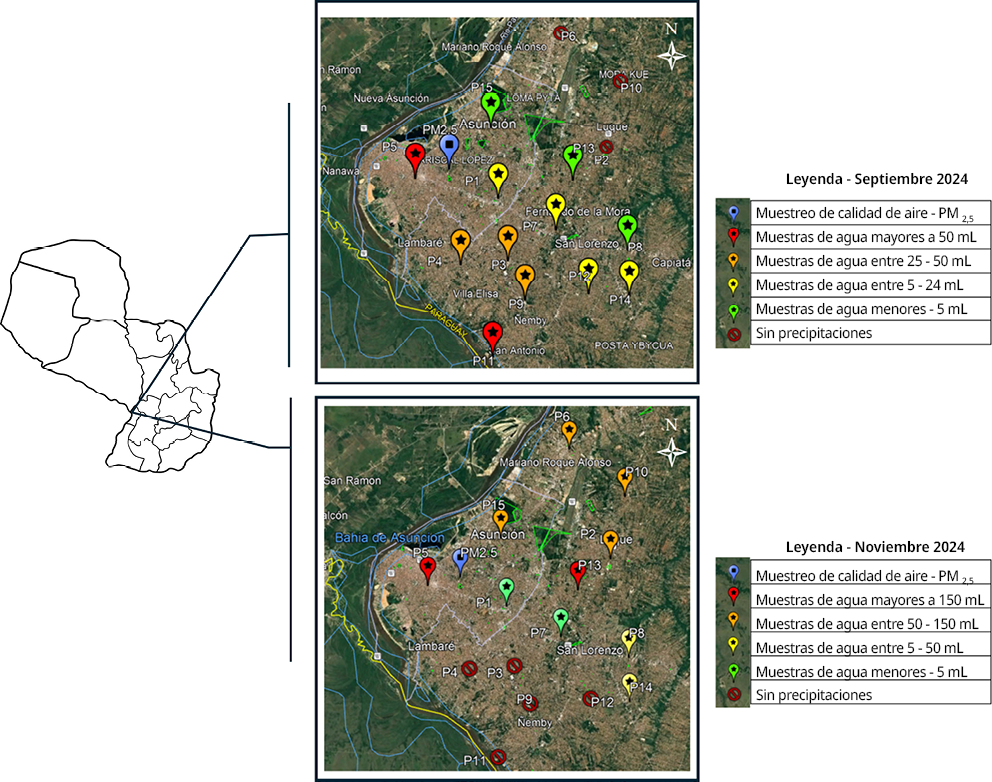Click the green P15 marker in September map
Screen dimensions: 992x782
click(x=490, y=103)
